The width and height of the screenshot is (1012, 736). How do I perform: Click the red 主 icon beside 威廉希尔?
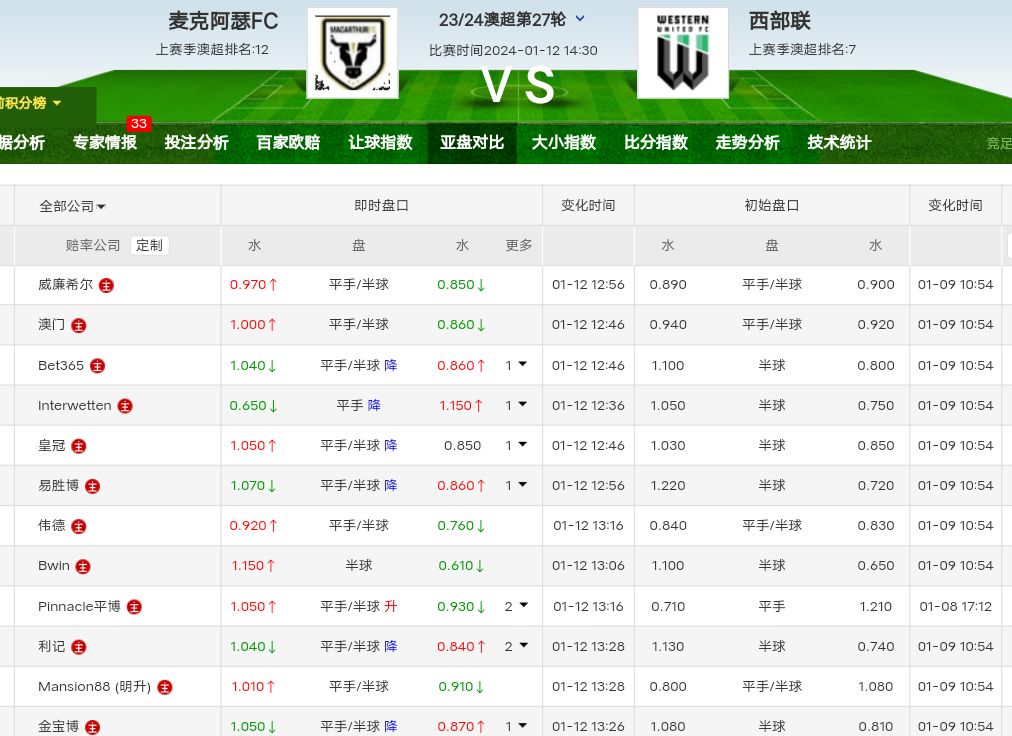[107, 285]
